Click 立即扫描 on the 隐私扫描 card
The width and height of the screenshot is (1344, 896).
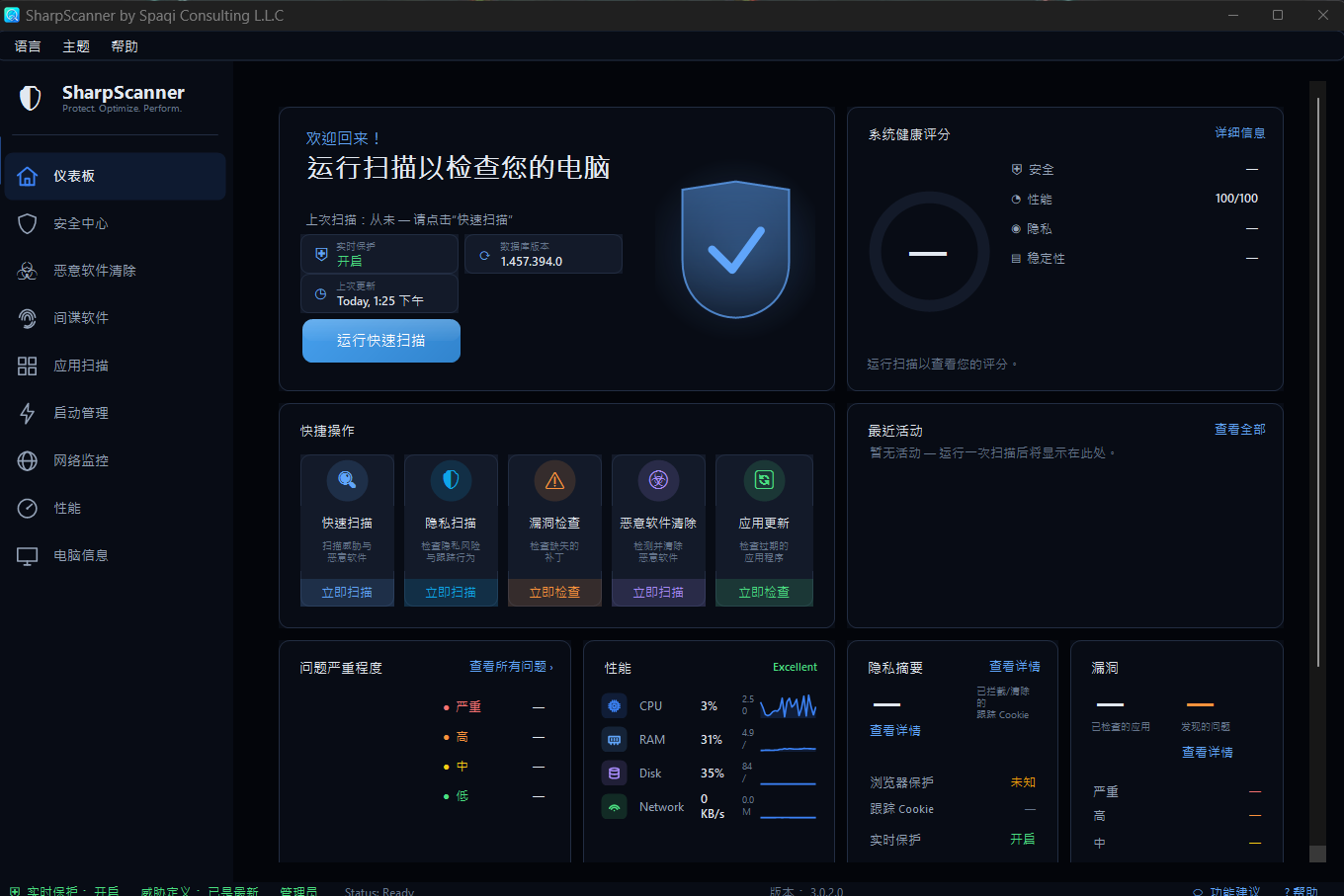point(451,593)
